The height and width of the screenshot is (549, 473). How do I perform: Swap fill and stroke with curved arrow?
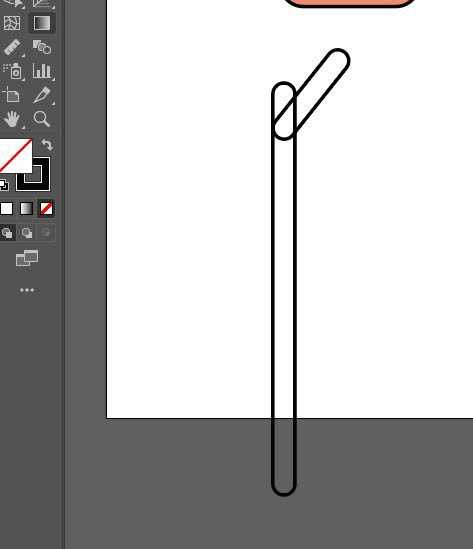(47, 144)
